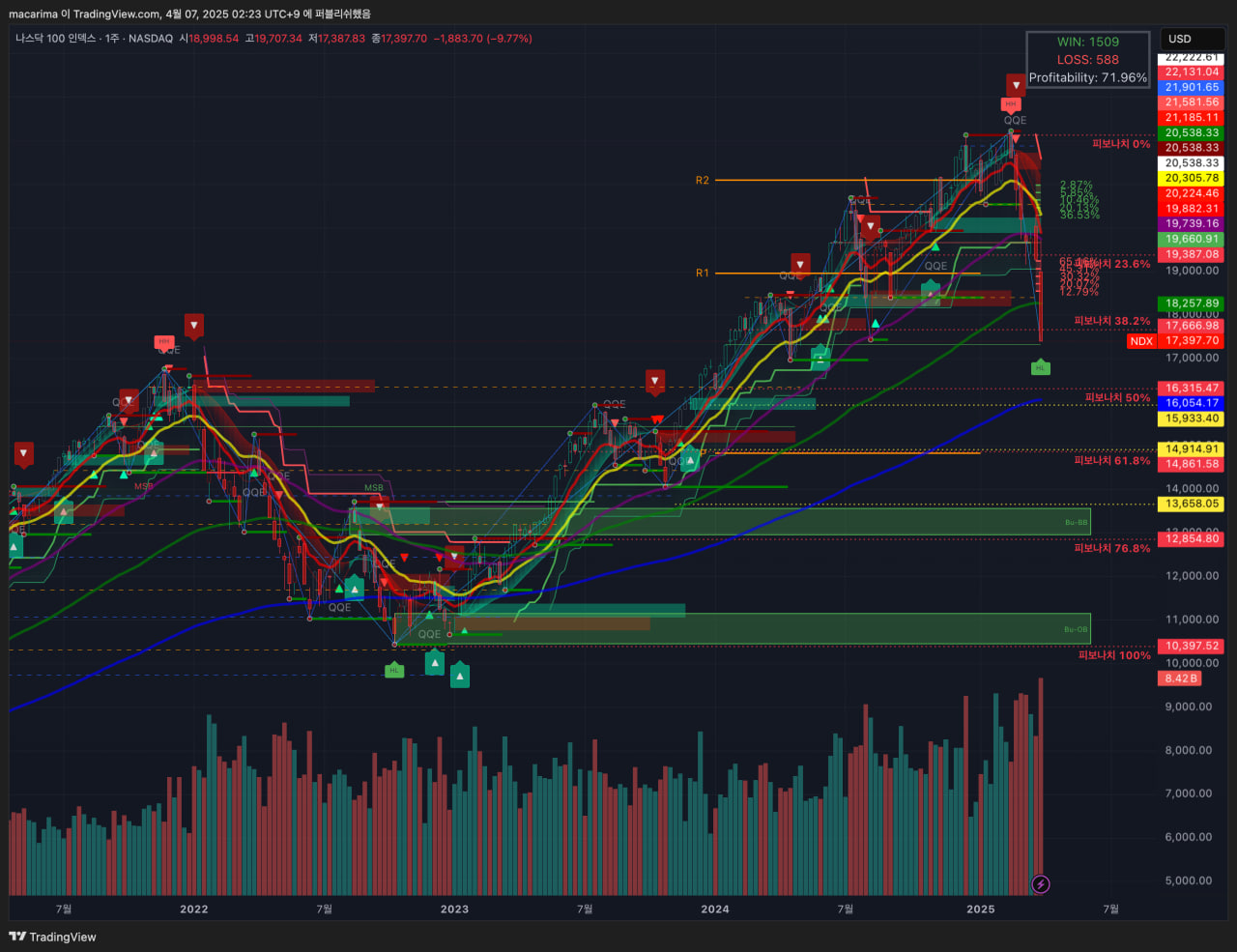1237x952 pixels.
Task: Click the macarima TradingView.com publisher header text
Action: point(188,14)
